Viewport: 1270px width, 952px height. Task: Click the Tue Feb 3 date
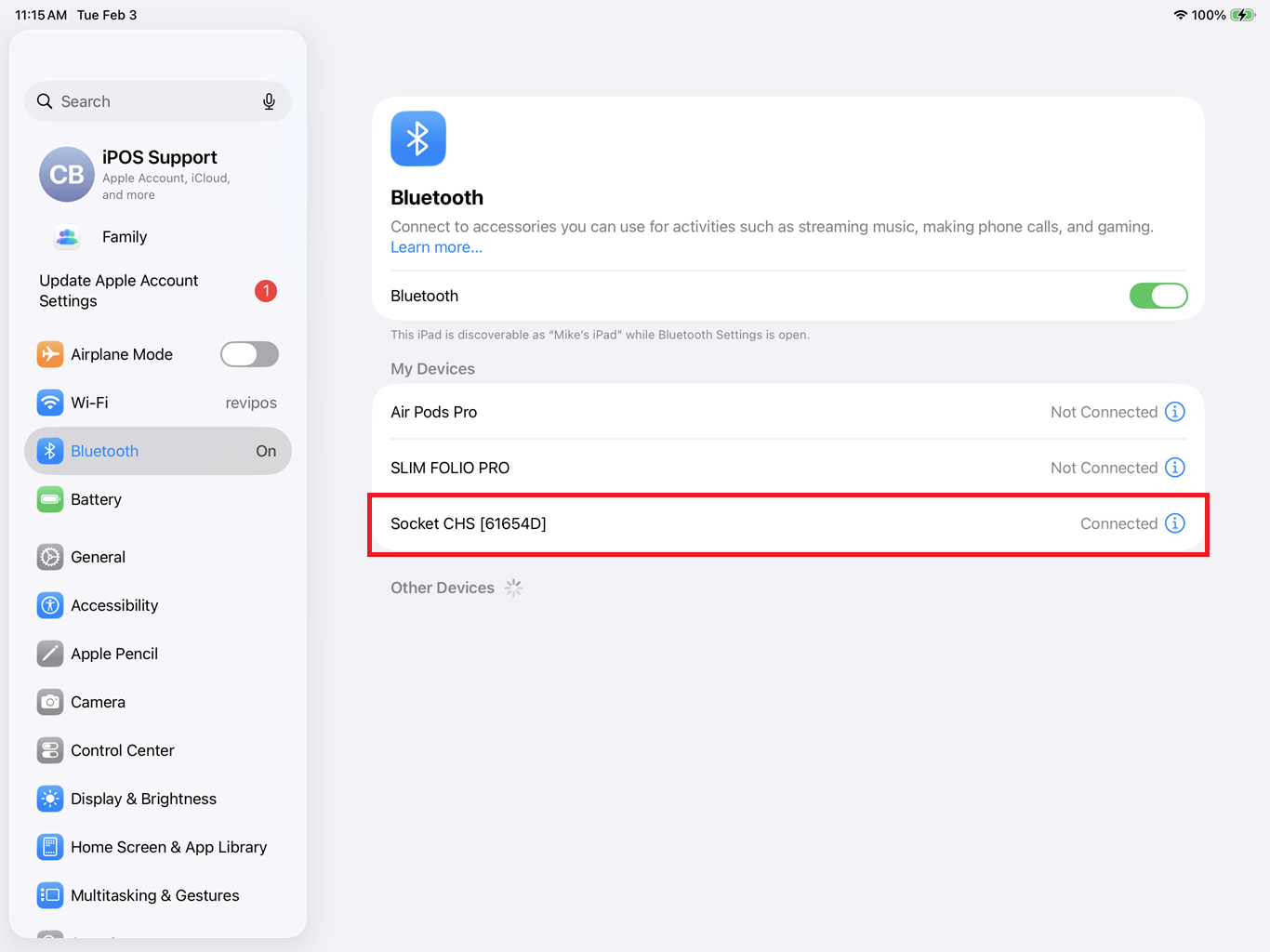click(107, 15)
